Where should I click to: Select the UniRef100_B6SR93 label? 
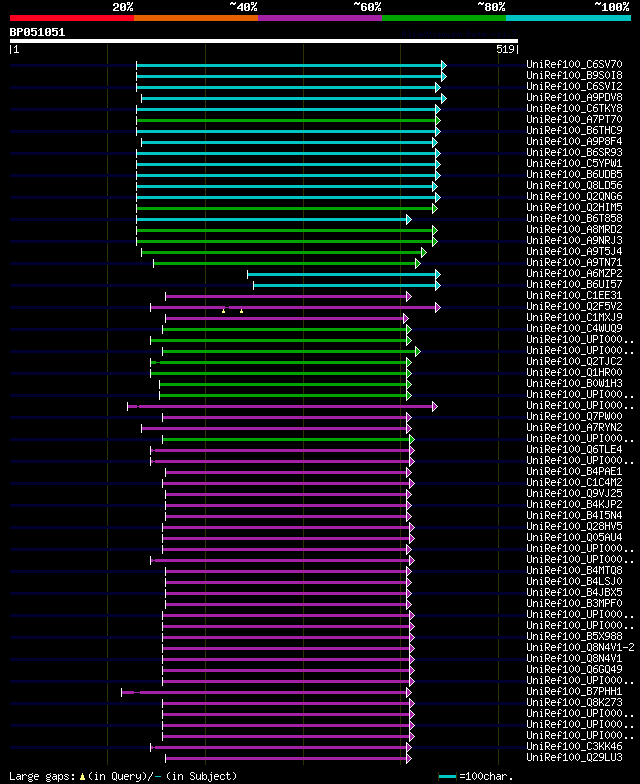574,152
